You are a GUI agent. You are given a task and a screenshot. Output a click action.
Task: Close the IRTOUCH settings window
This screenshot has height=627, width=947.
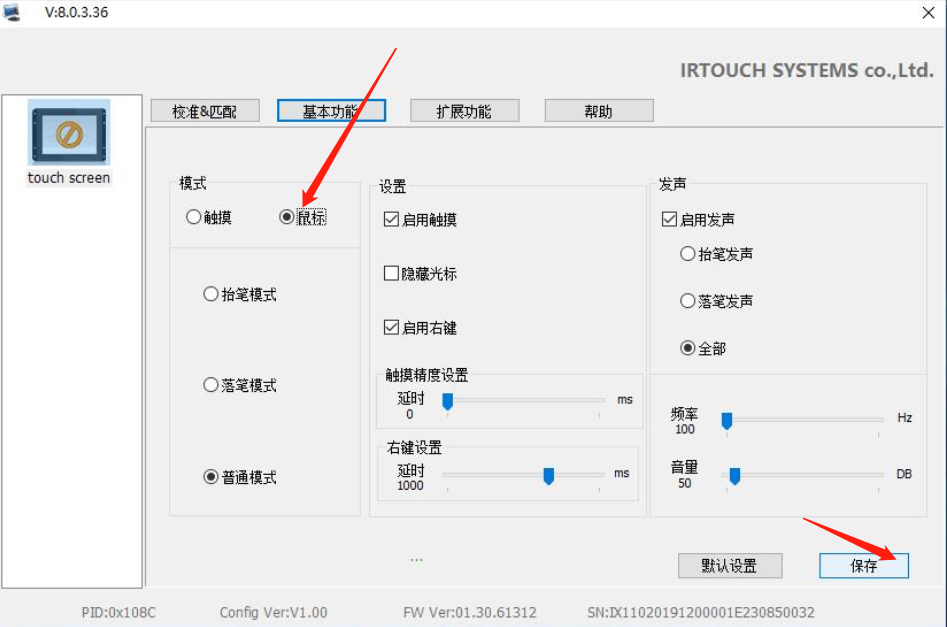tap(928, 12)
